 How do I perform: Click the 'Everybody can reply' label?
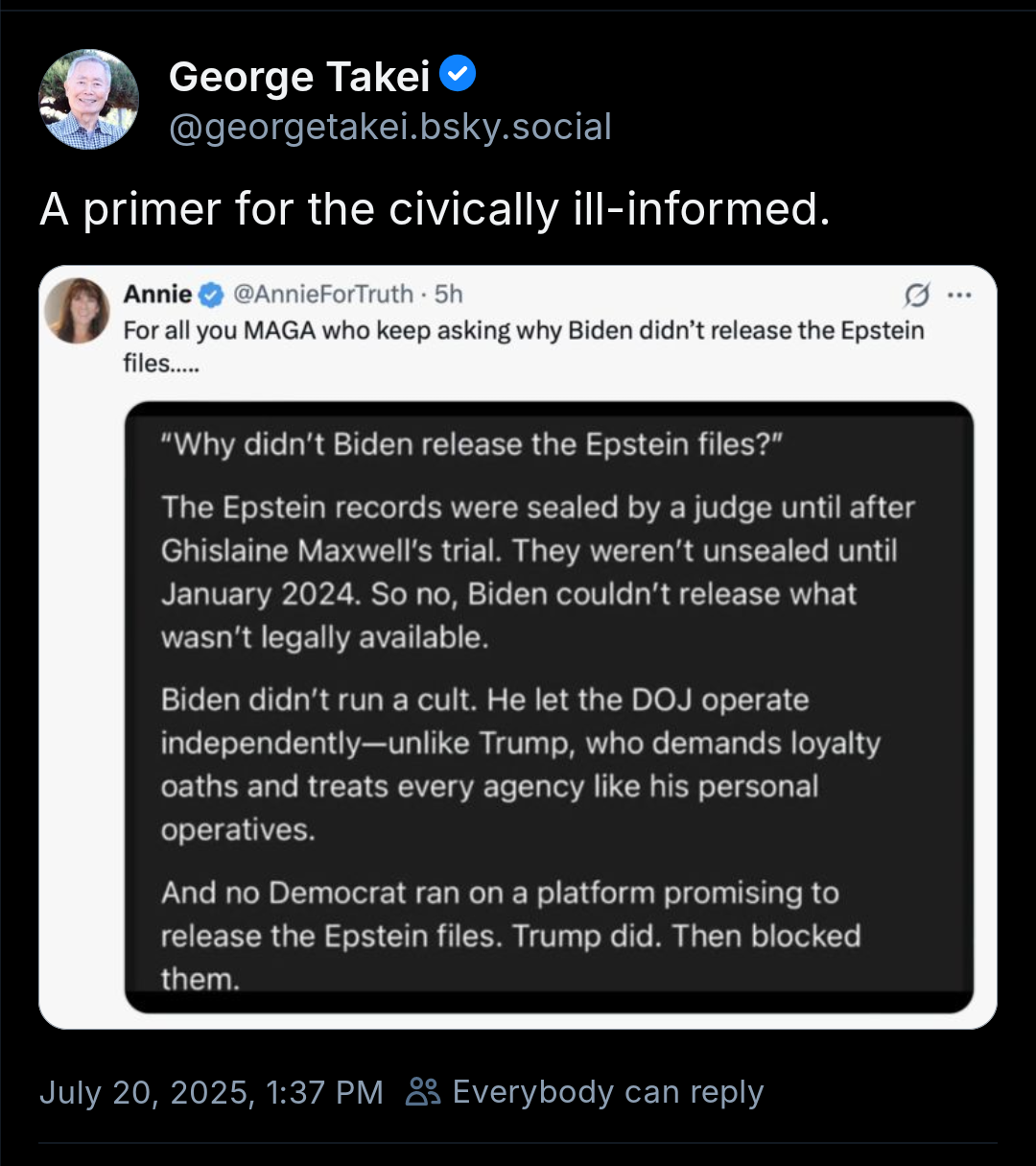coord(608,1092)
